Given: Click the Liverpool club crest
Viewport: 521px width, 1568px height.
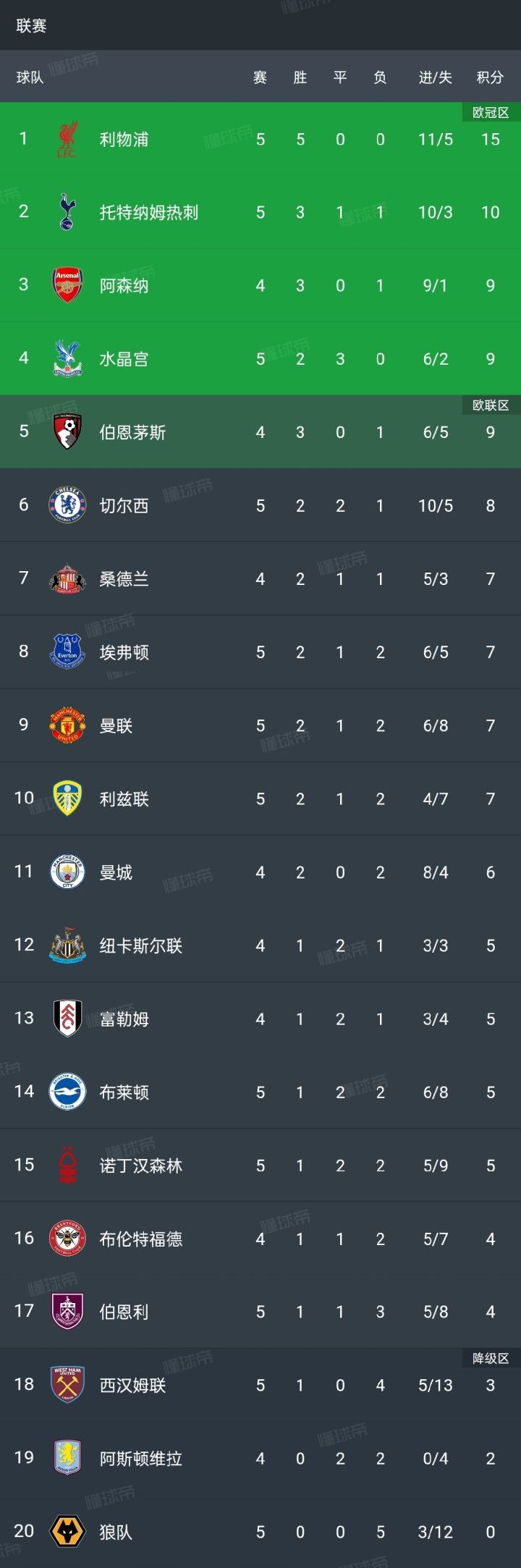Looking at the screenshot, I should pos(67,139).
